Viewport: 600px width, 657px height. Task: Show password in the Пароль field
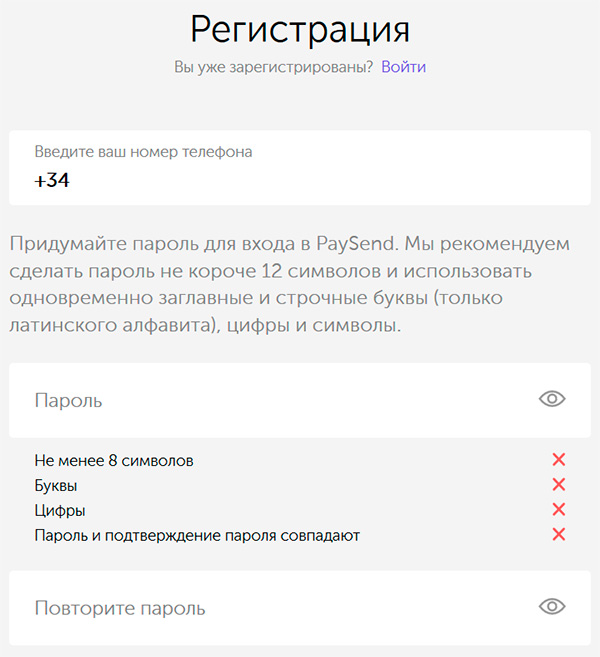552,399
